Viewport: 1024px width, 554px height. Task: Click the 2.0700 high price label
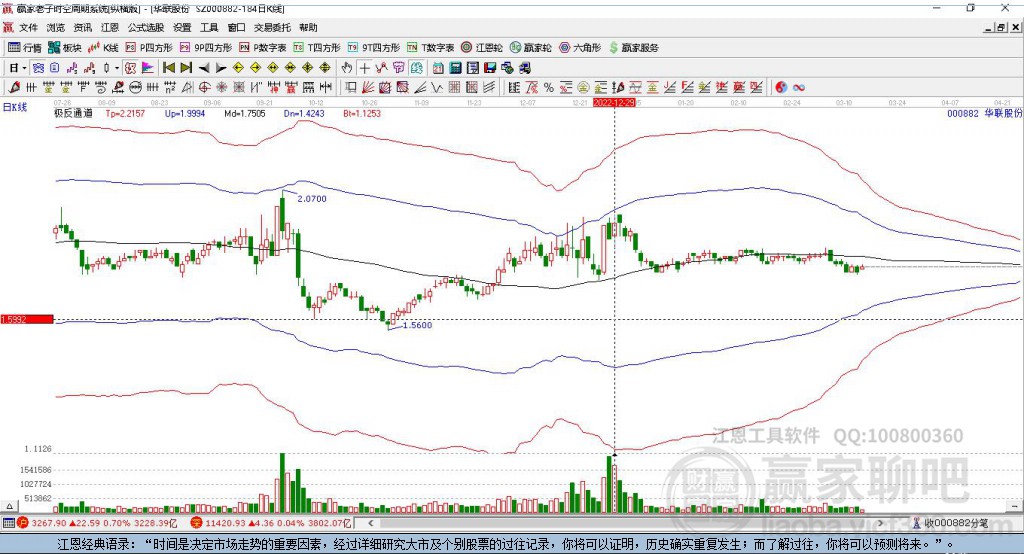point(312,199)
